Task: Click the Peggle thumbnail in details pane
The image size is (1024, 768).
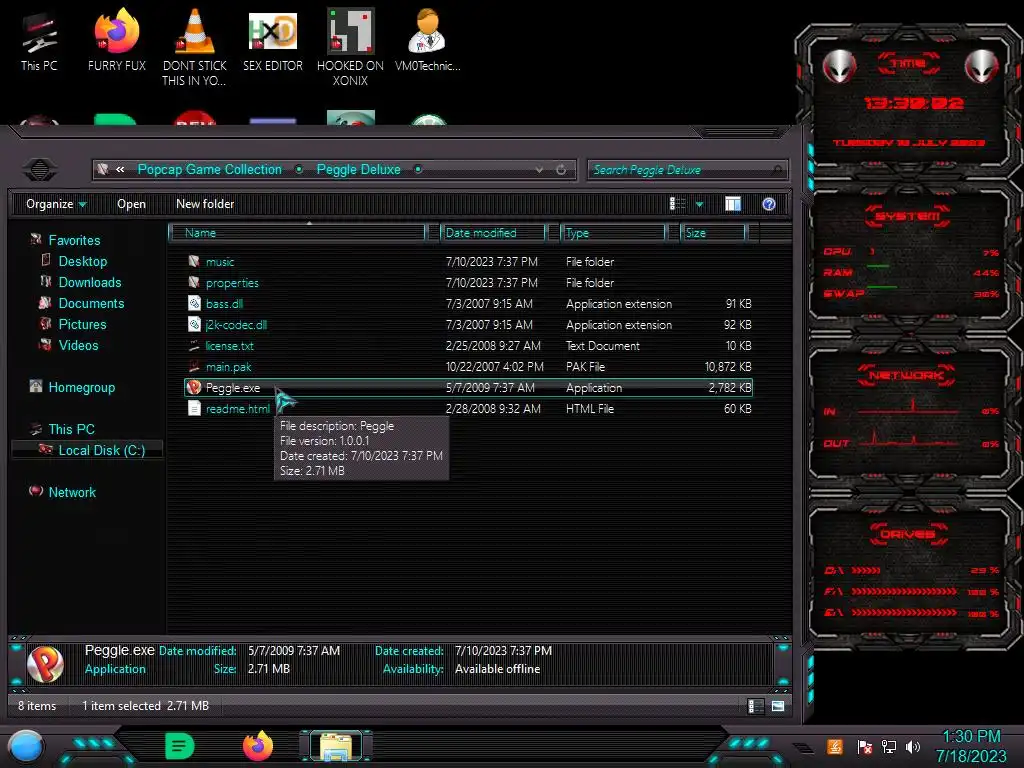Action: pos(45,664)
